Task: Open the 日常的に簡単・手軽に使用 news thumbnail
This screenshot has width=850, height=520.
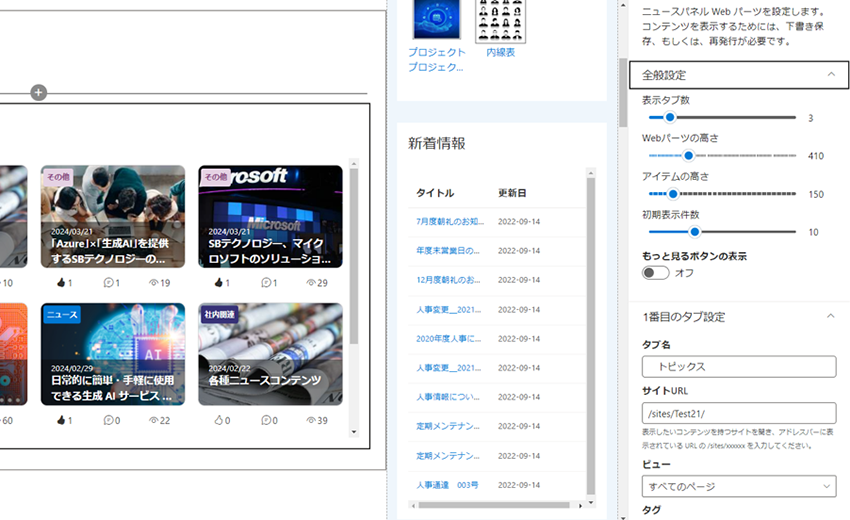Action: pos(113,354)
